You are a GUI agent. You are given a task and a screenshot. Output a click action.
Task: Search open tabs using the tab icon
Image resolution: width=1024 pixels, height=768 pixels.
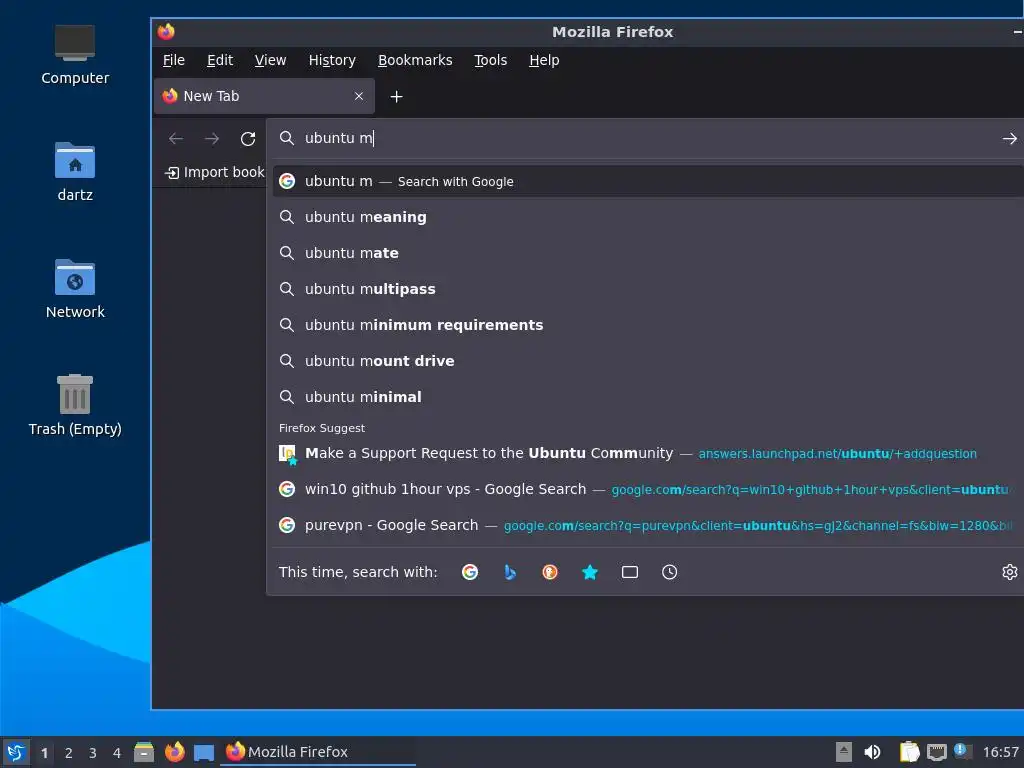(630, 572)
